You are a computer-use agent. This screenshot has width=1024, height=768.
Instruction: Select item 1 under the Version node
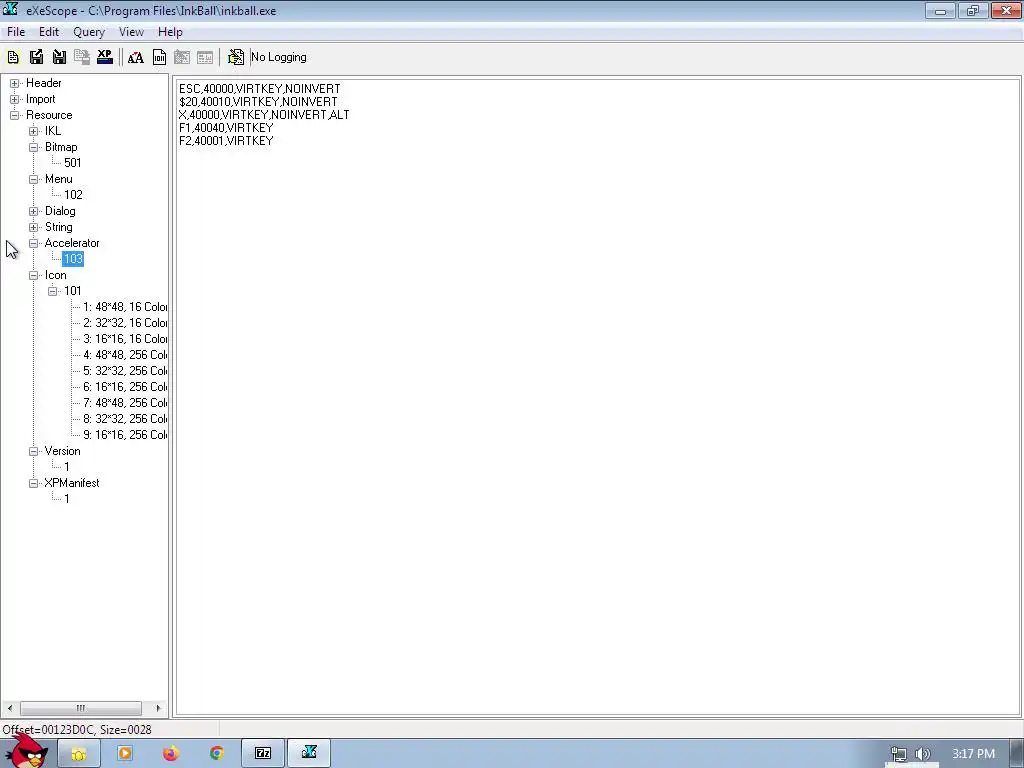(67, 467)
